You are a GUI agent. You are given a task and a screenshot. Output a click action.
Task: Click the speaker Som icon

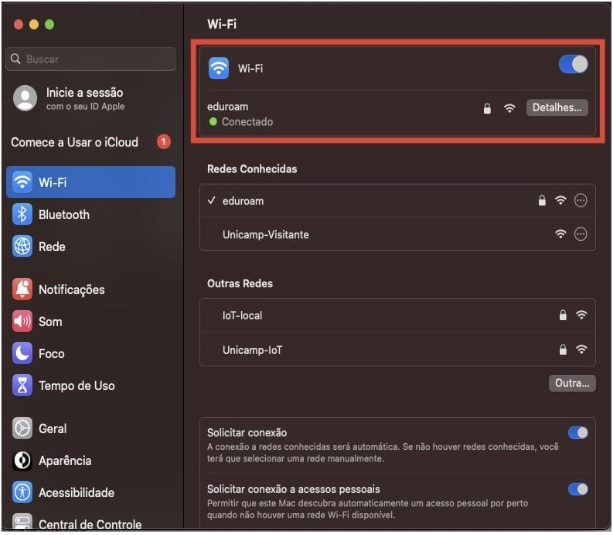point(22,321)
